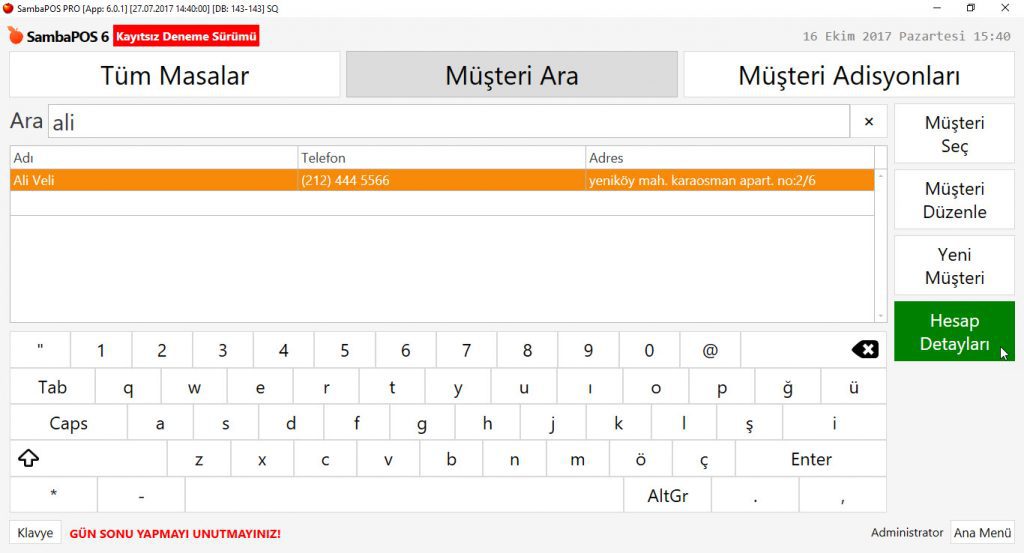Click the shift arrow key icon
Image resolution: width=1024 pixels, height=553 pixels.
(x=29, y=459)
